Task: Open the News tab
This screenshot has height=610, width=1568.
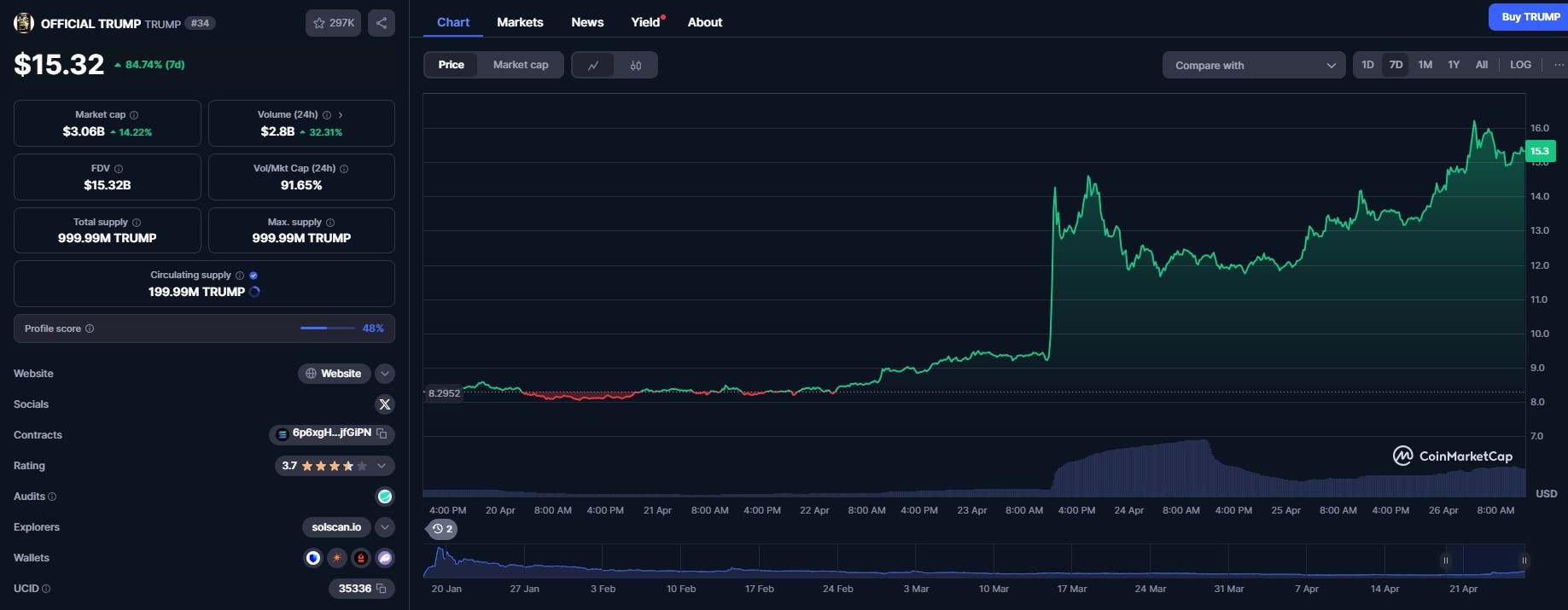Action: coord(587,22)
